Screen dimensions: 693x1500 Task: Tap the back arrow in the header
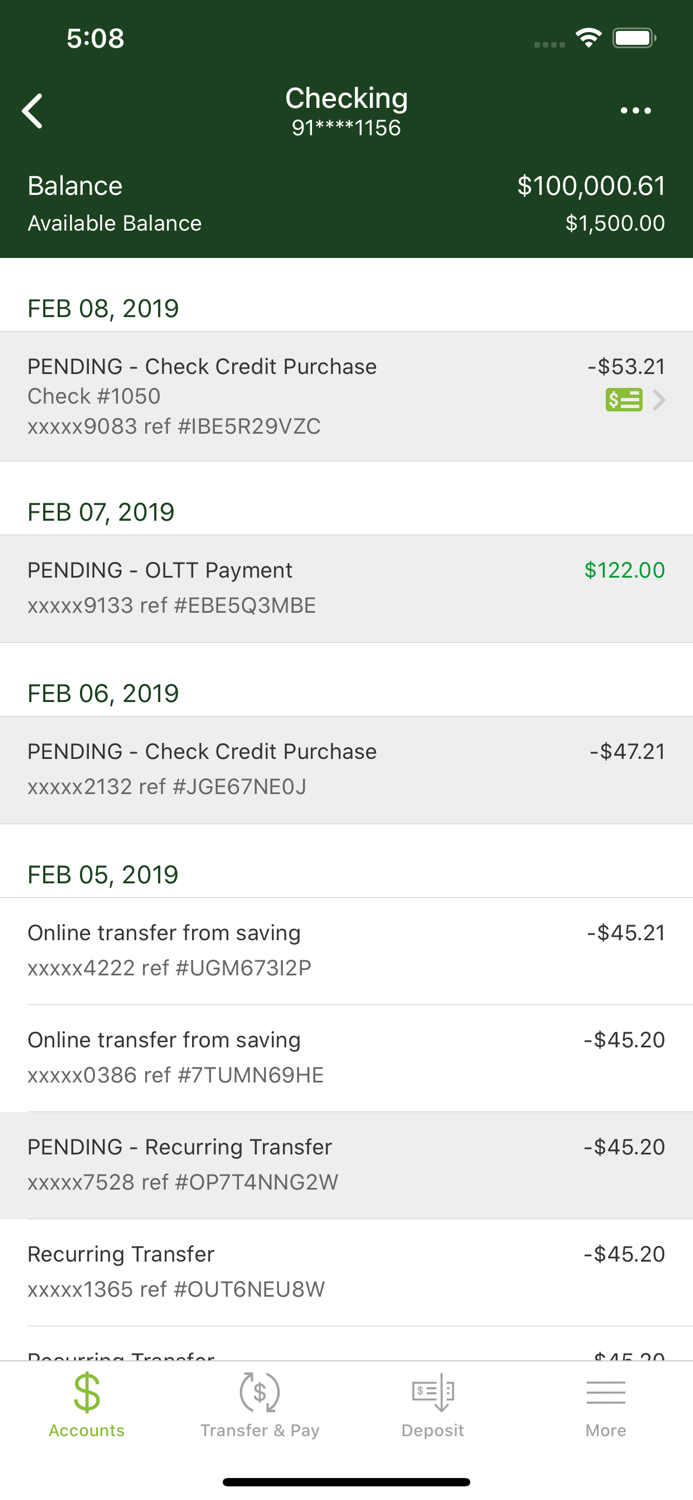[x=33, y=111]
